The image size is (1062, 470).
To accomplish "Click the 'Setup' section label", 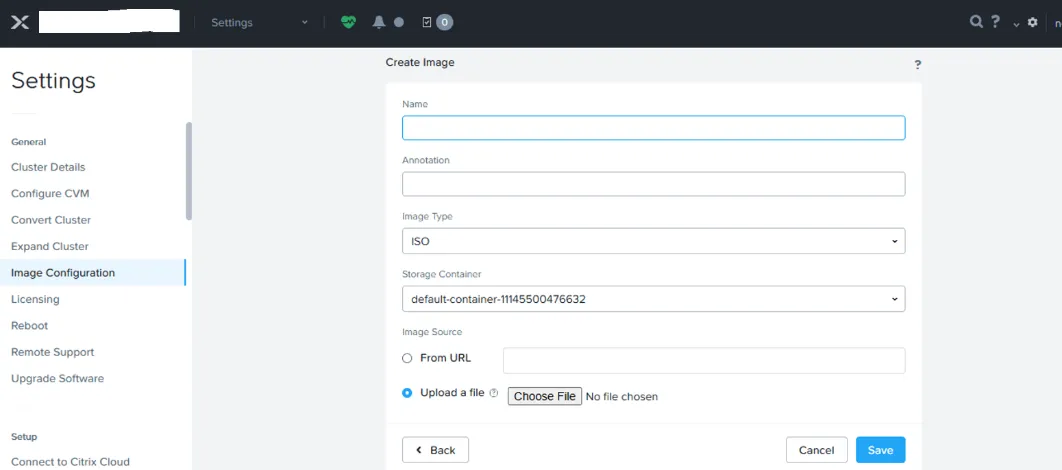I will 24,437.
